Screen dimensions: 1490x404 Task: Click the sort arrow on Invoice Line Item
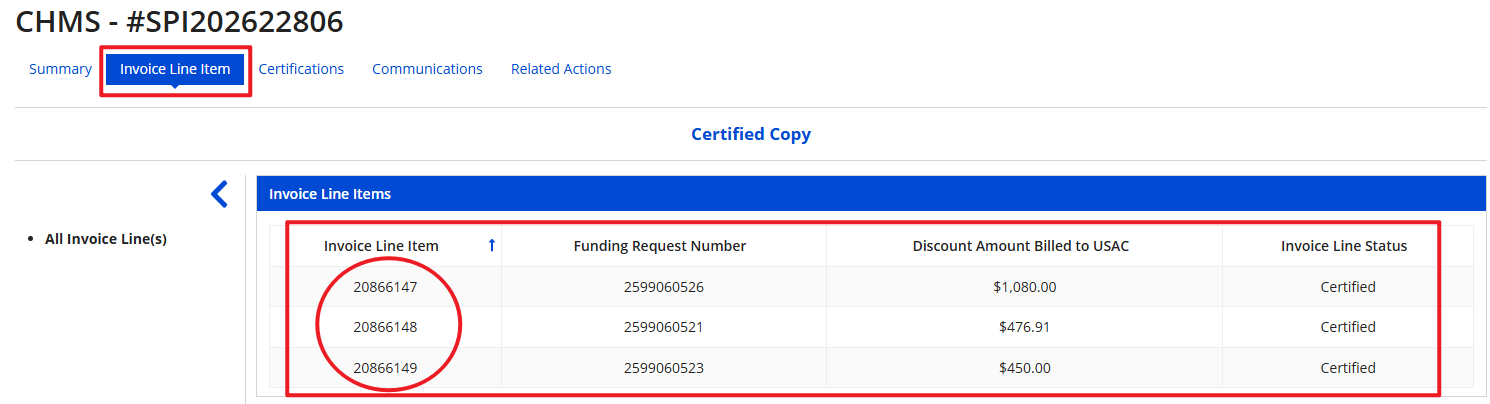tap(491, 246)
